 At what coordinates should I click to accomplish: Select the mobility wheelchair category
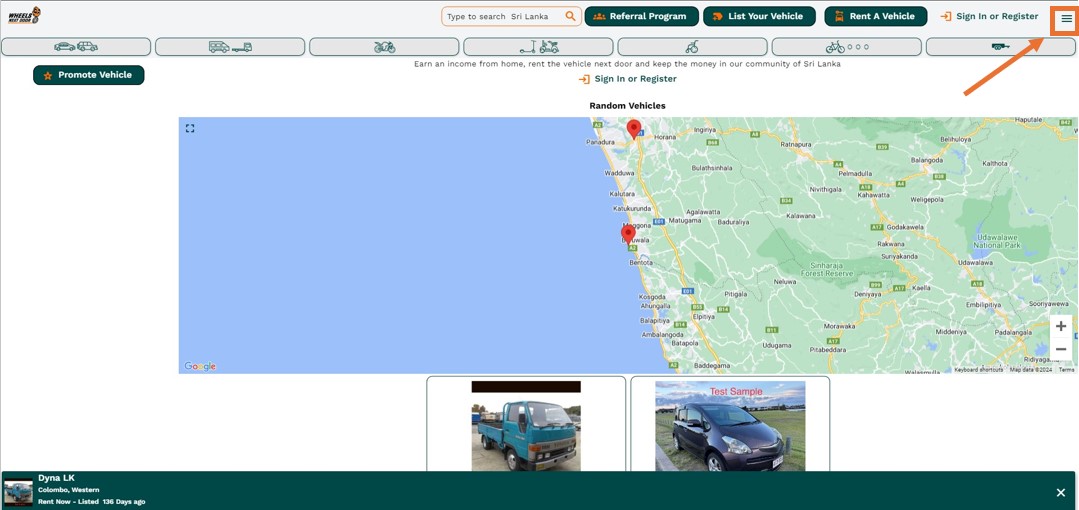click(x=692, y=47)
